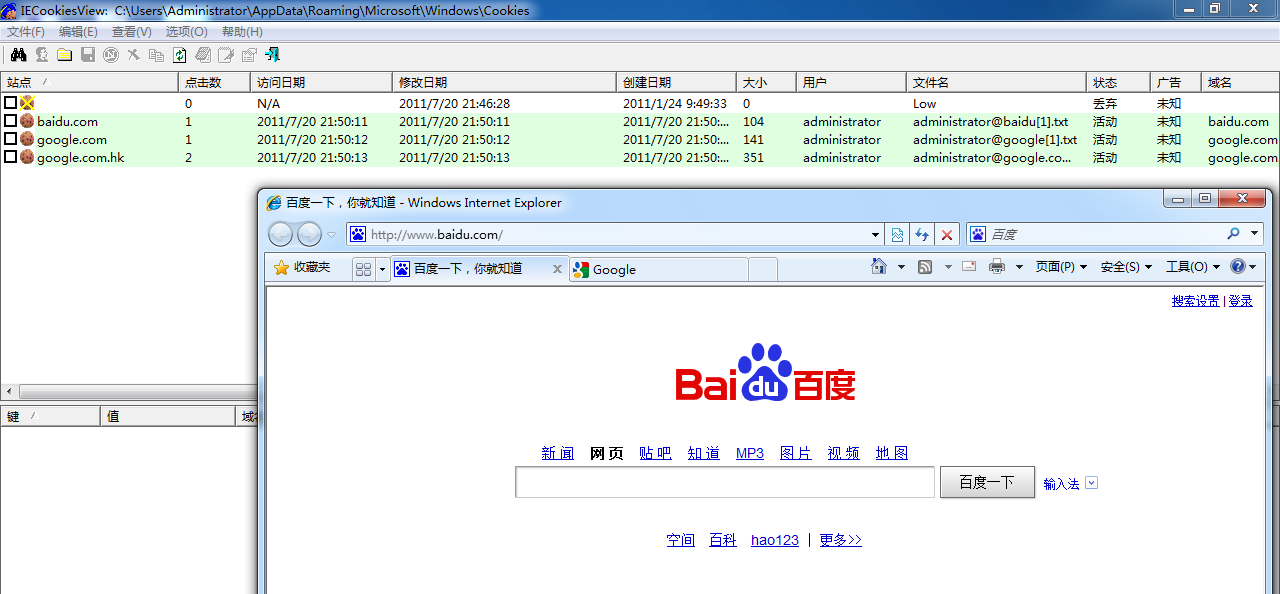Open the 帮助(H) menu
Viewport: 1280px width, 594px height.
coord(242,32)
